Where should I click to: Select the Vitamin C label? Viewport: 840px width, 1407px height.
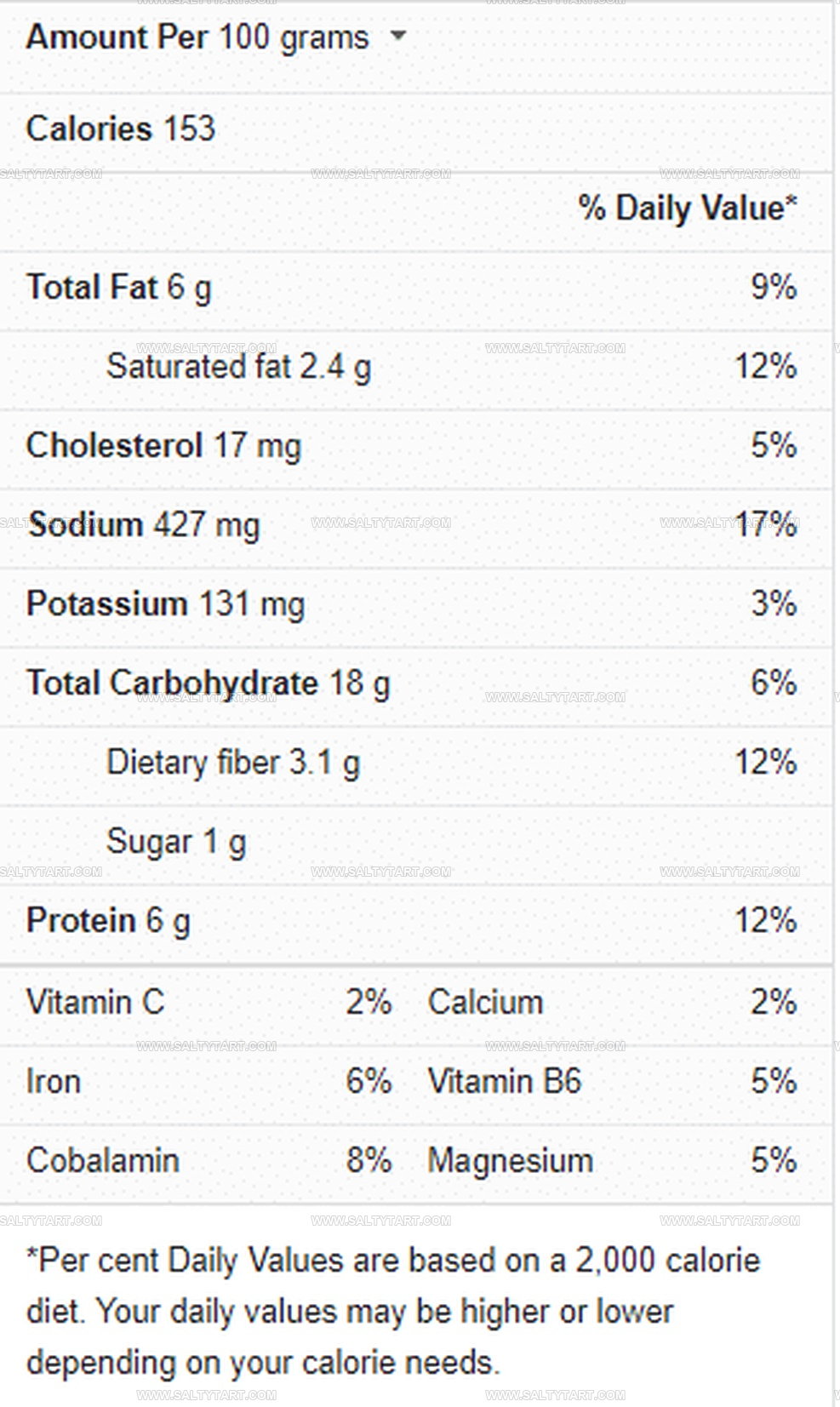pyautogui.click(x=95, y=1002)
